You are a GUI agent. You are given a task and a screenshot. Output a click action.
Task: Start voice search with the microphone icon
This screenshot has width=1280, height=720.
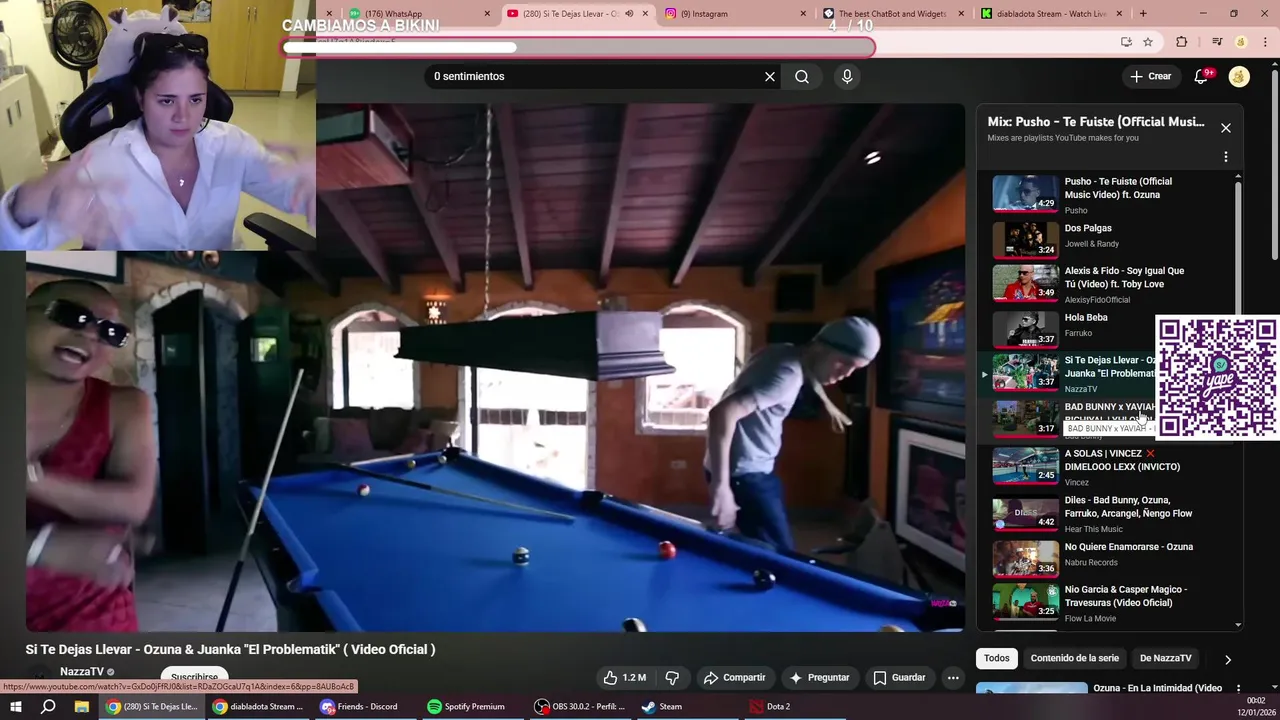click(x=847, y=77)
